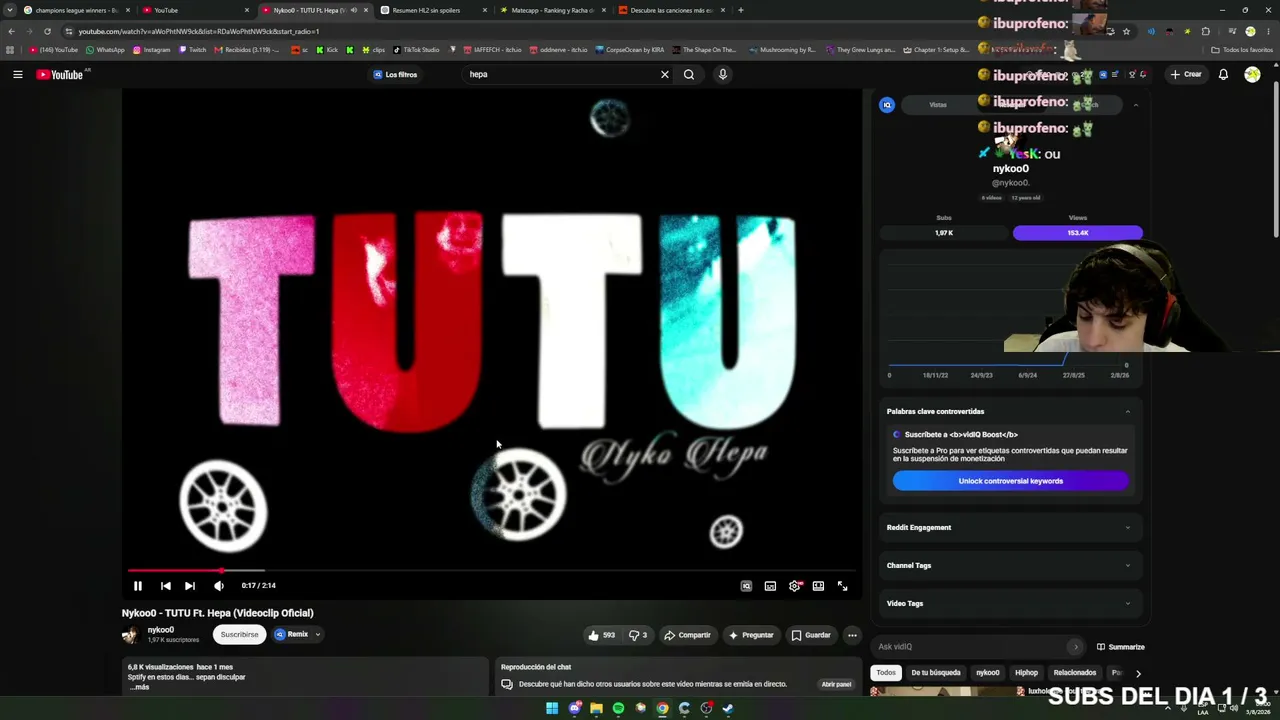Click Unlock controversial keywords button
Viewport: 1280px width, 720px height.
pos(1010,481)
